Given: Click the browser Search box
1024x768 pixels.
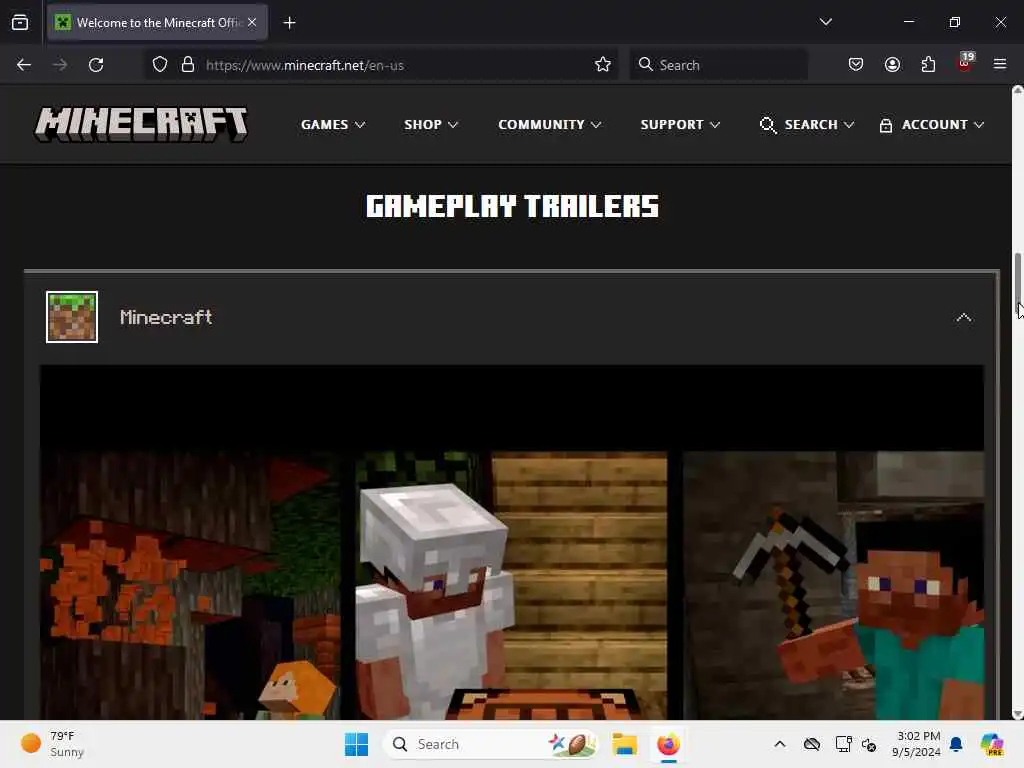Looking at the screenshot, I should [718, 65].
